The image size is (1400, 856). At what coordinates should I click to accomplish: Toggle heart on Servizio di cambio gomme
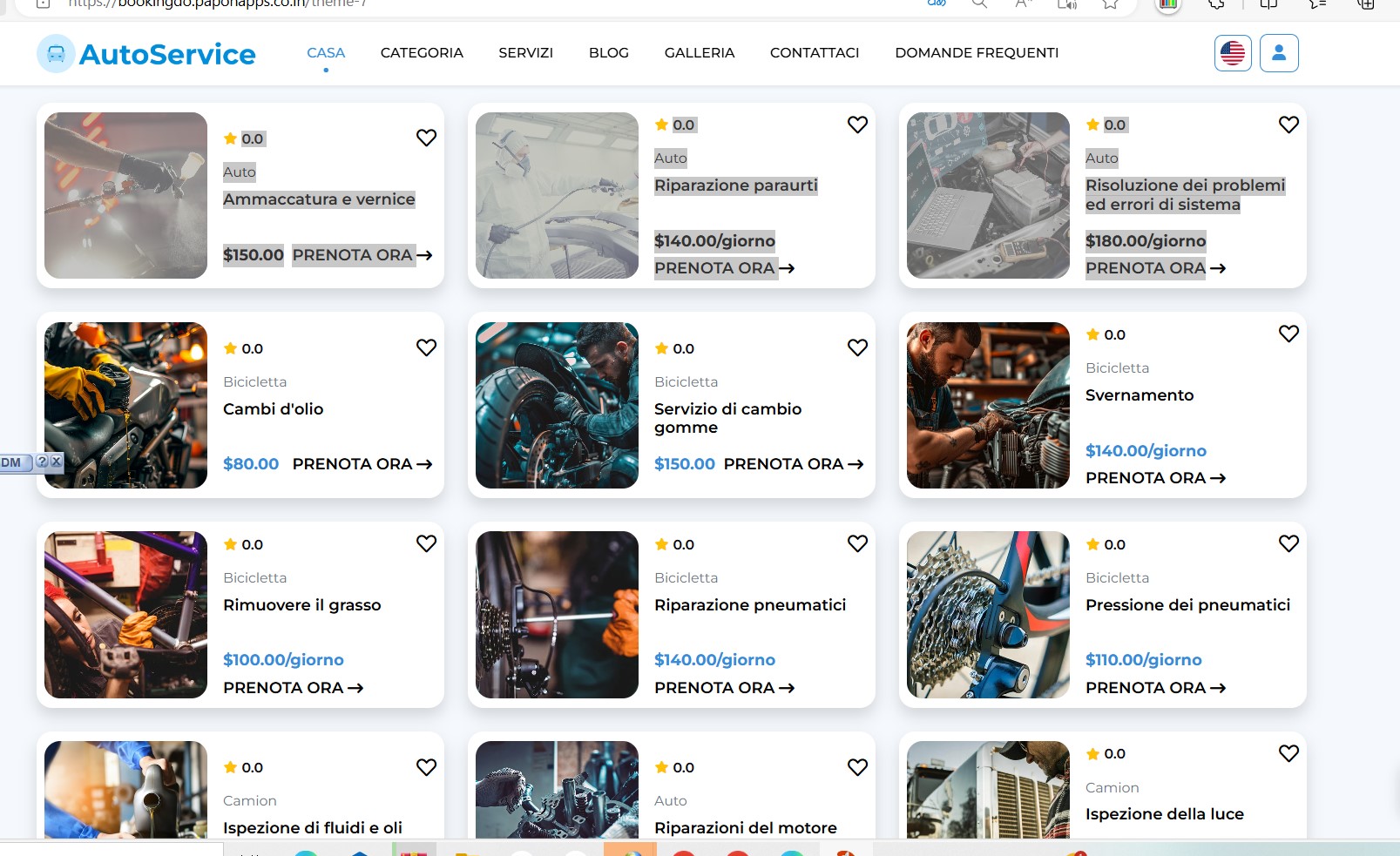tap(857, 347)
